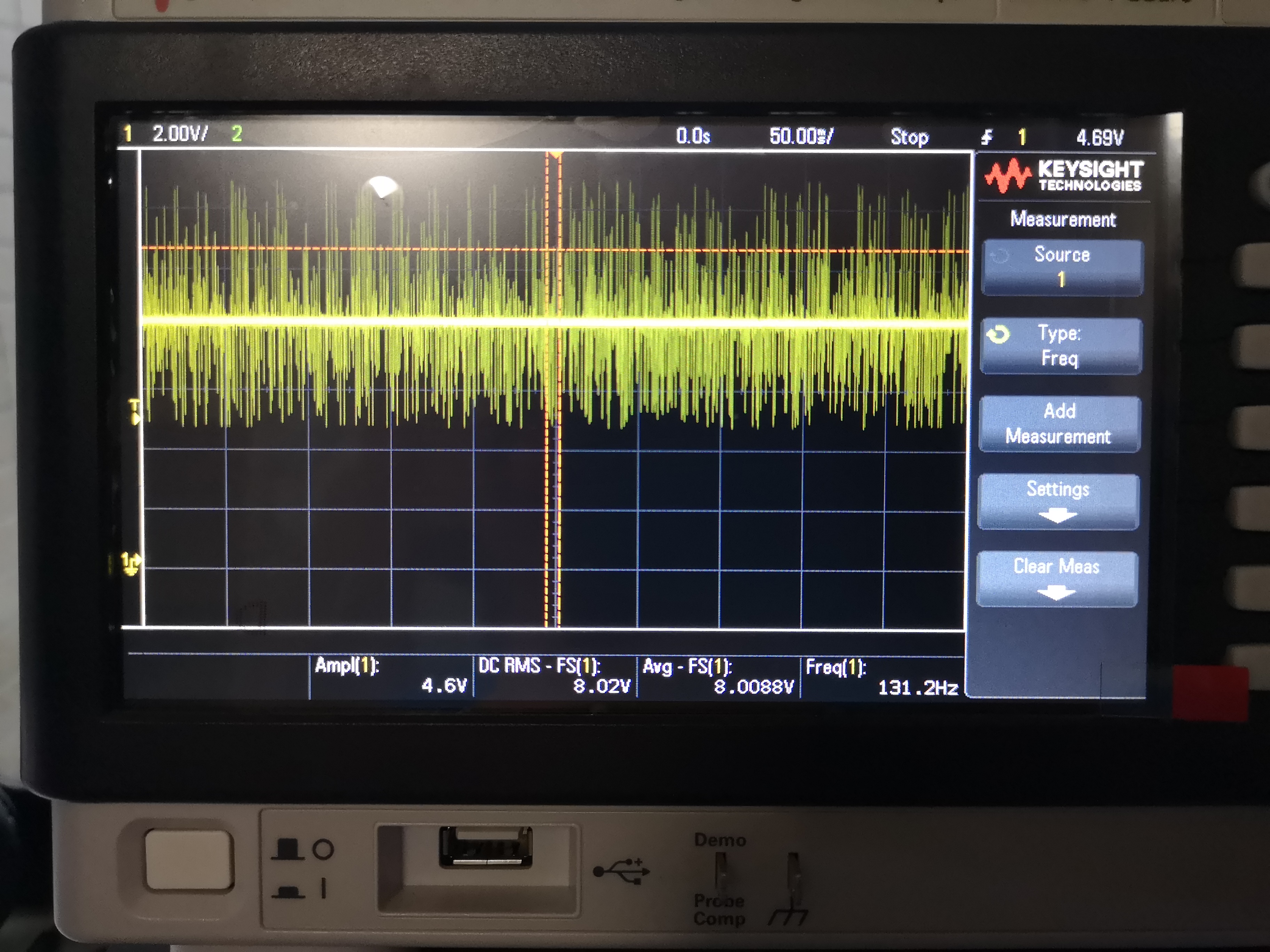The width and height of the screenshot is (1270, 952).
Task: Select channel 1 scale label 2.00V/
Action: tap(180, 134)
